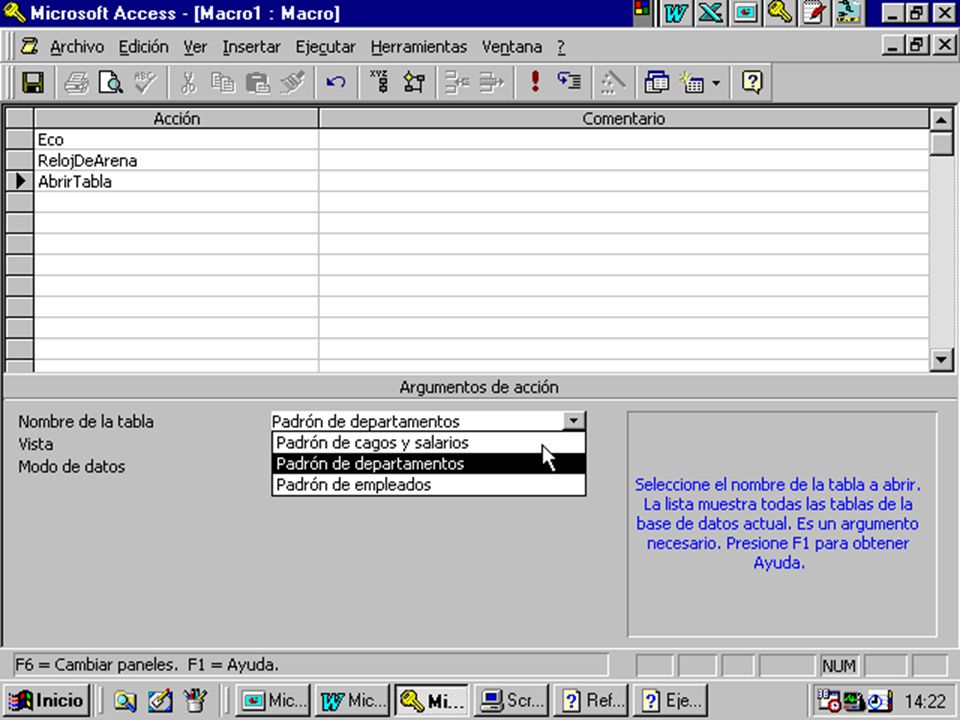
Task: Open the Inicio start button
Action: pyautogui.click(x=47, y=700)
